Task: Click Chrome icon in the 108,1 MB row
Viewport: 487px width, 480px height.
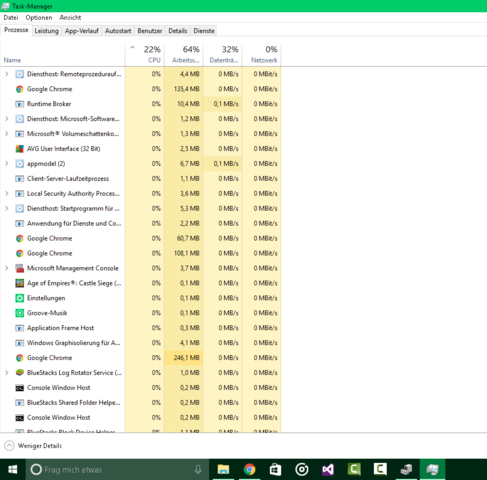Action: point(20,253)
